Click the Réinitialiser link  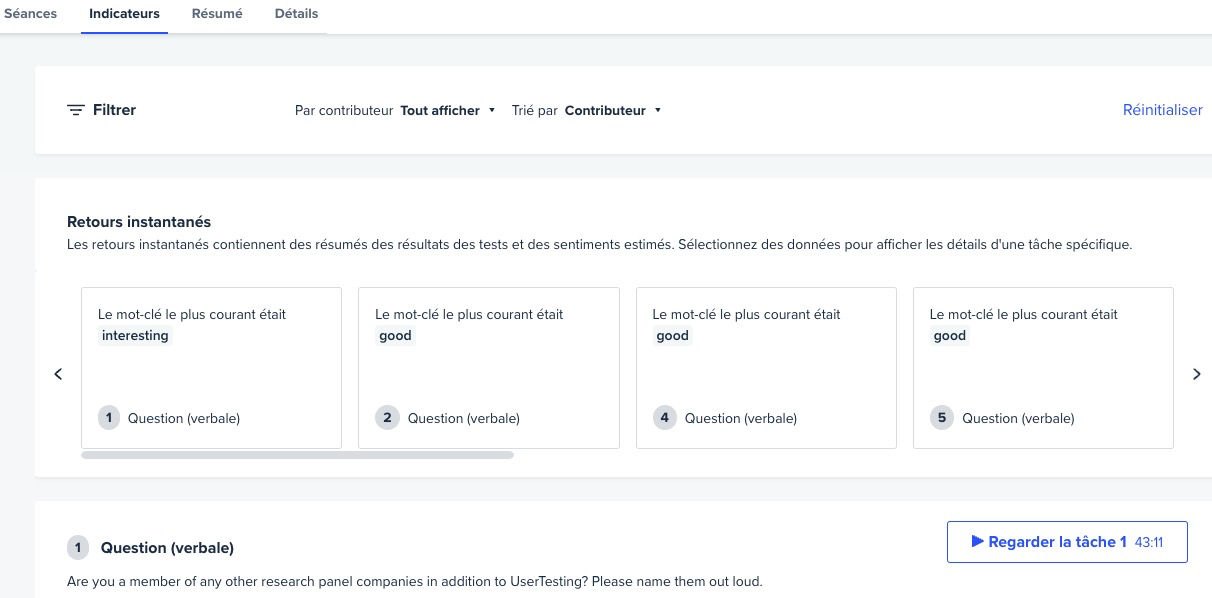tap(1162, 110)
